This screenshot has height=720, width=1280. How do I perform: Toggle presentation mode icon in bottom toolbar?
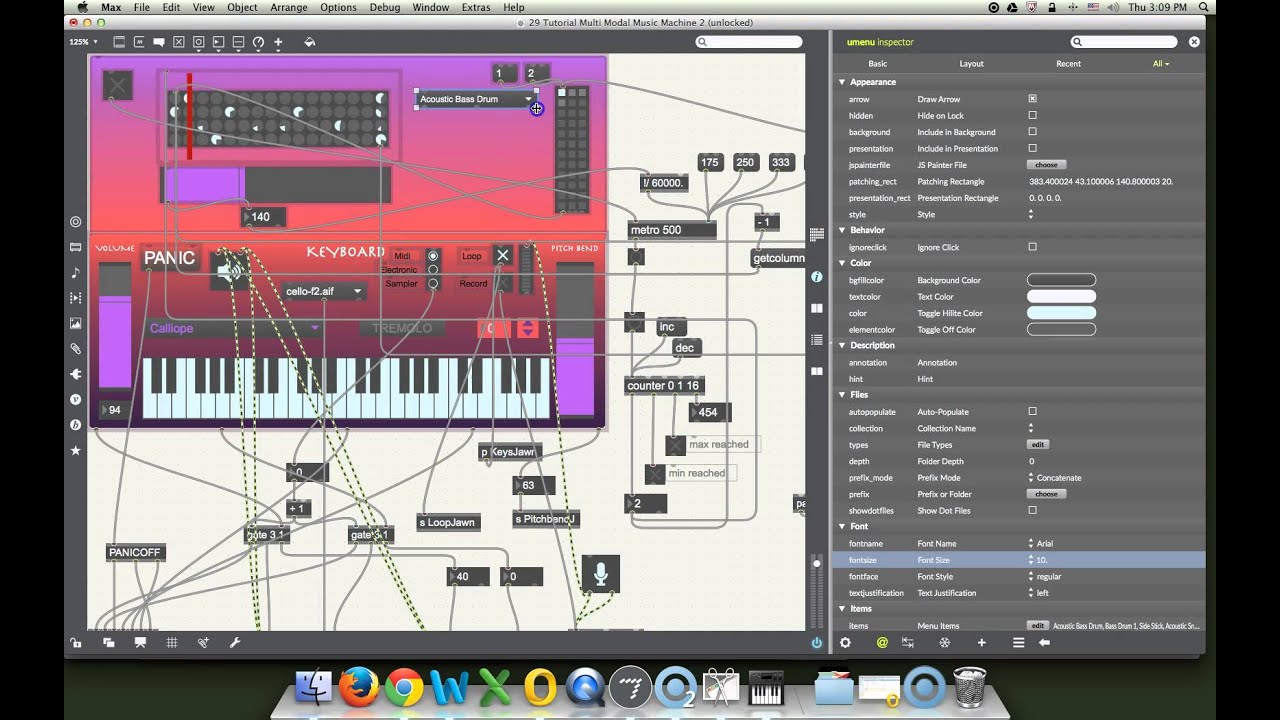[140, 643]
